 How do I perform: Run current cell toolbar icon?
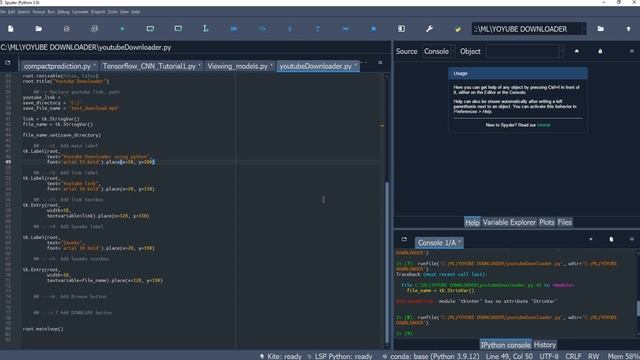(x=150, y=29)
